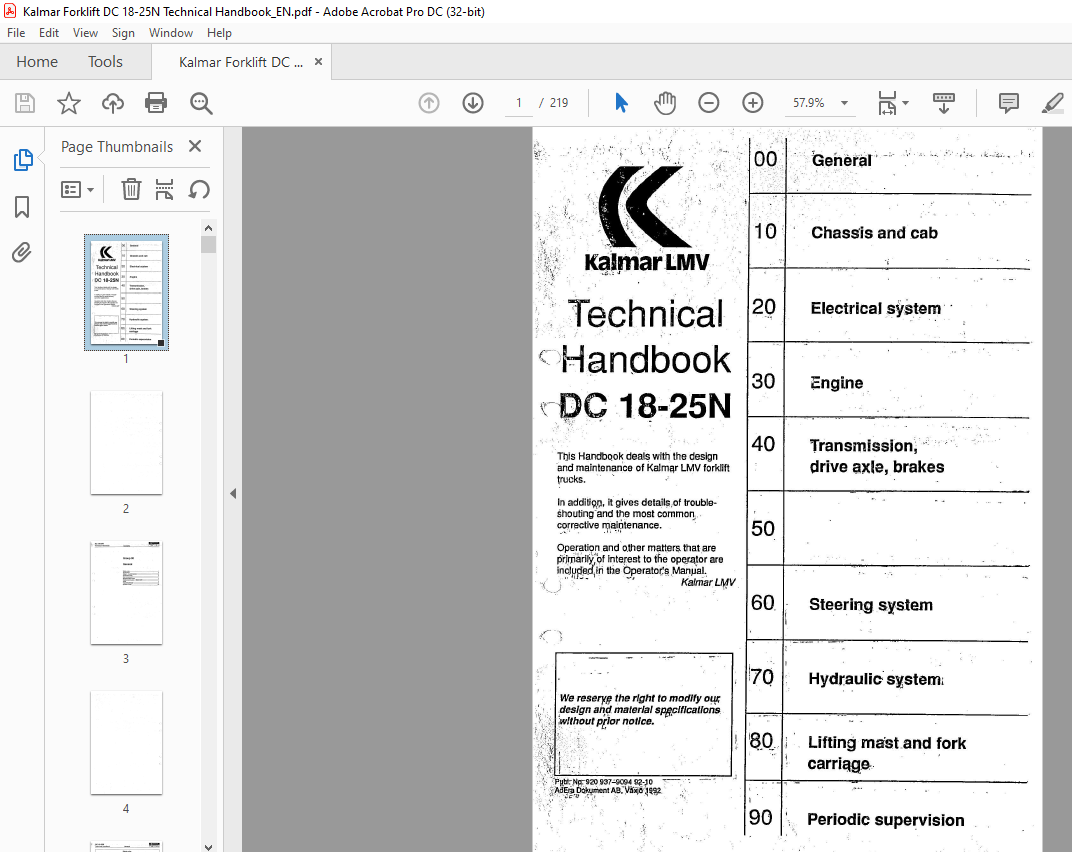Collapse the navigation pane with the triangle

[x=233, y=493]
